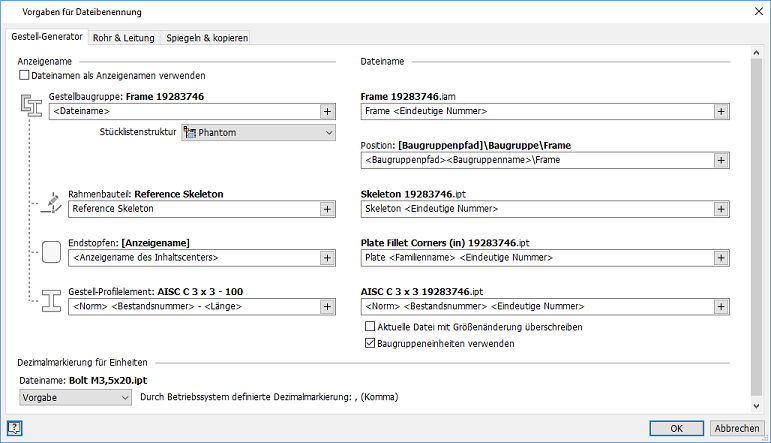Click the AISC Norm Bestandsnummer filename field
Image resolution: width=771 pixels, height=443 pixels.
click(x=536, y=306)
